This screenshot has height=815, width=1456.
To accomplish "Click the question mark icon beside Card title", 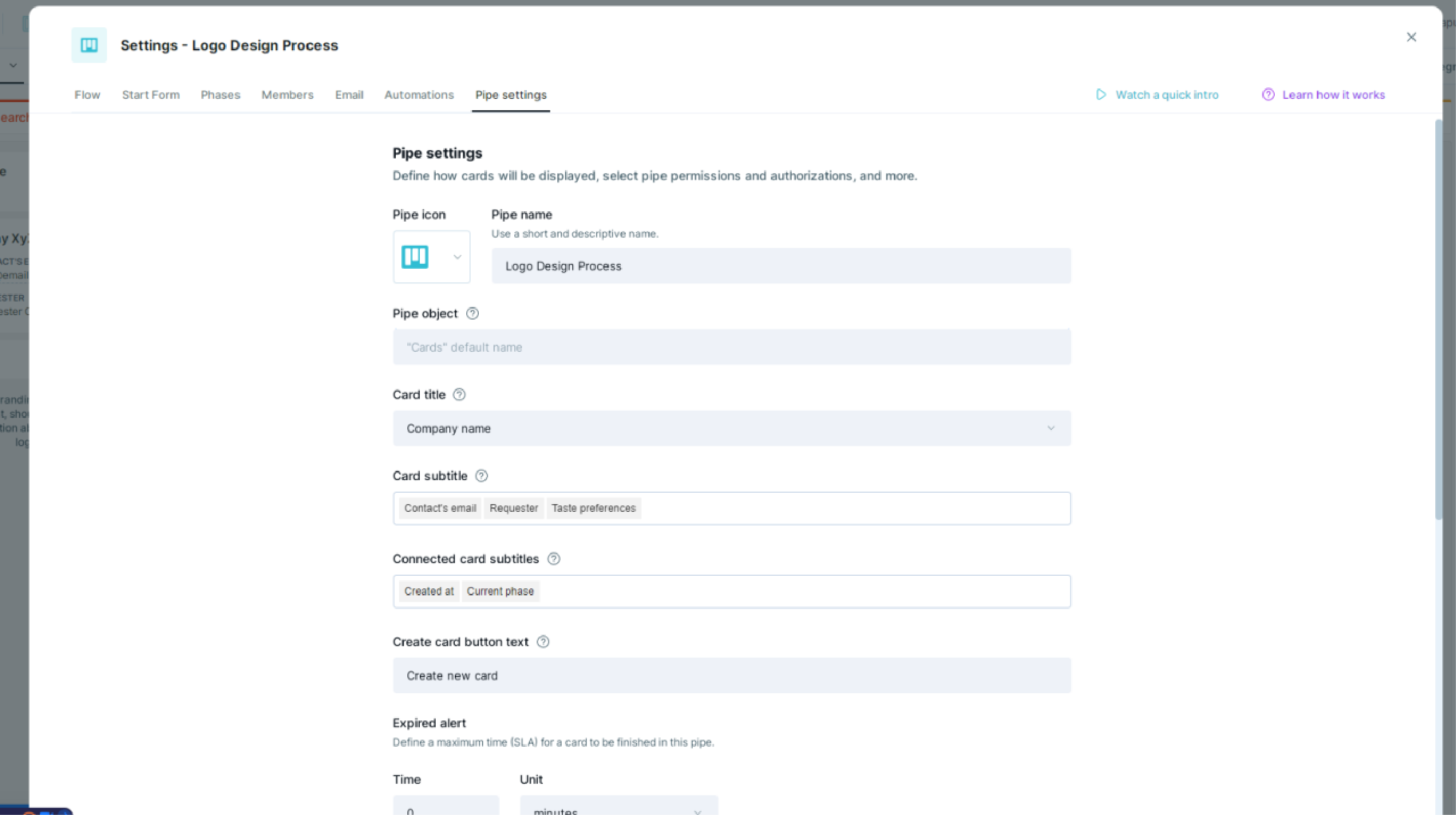I will (x=459, y=394).
